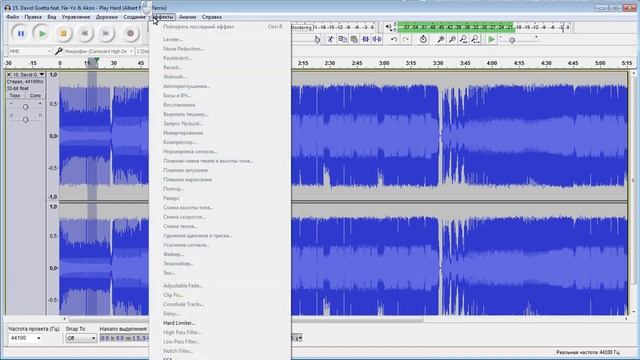Viewport: 640px width, 360px height.
Task: Zoom out with the magnifier icon
Action: point(452,39)
